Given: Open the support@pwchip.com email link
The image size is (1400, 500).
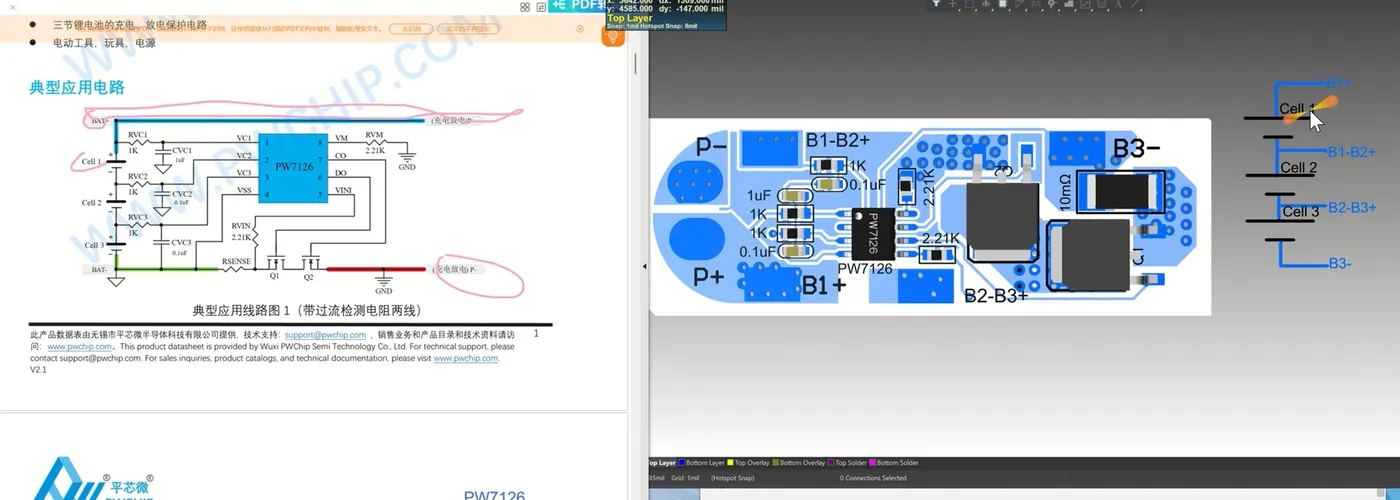Looking at the screenshot, I should (325, 335).
